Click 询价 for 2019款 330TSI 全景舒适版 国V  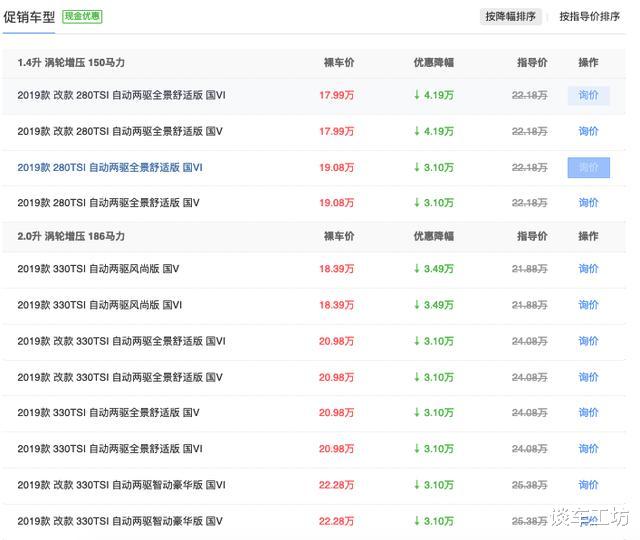[588, 413]
